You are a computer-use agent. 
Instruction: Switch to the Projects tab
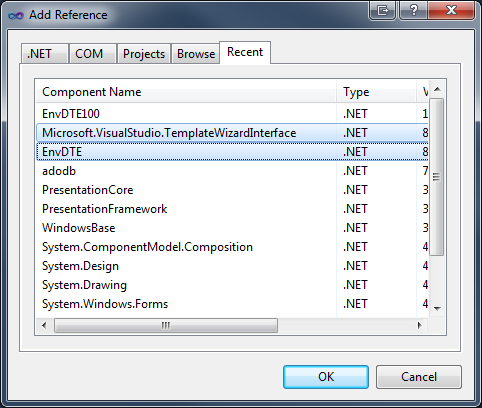144,54
